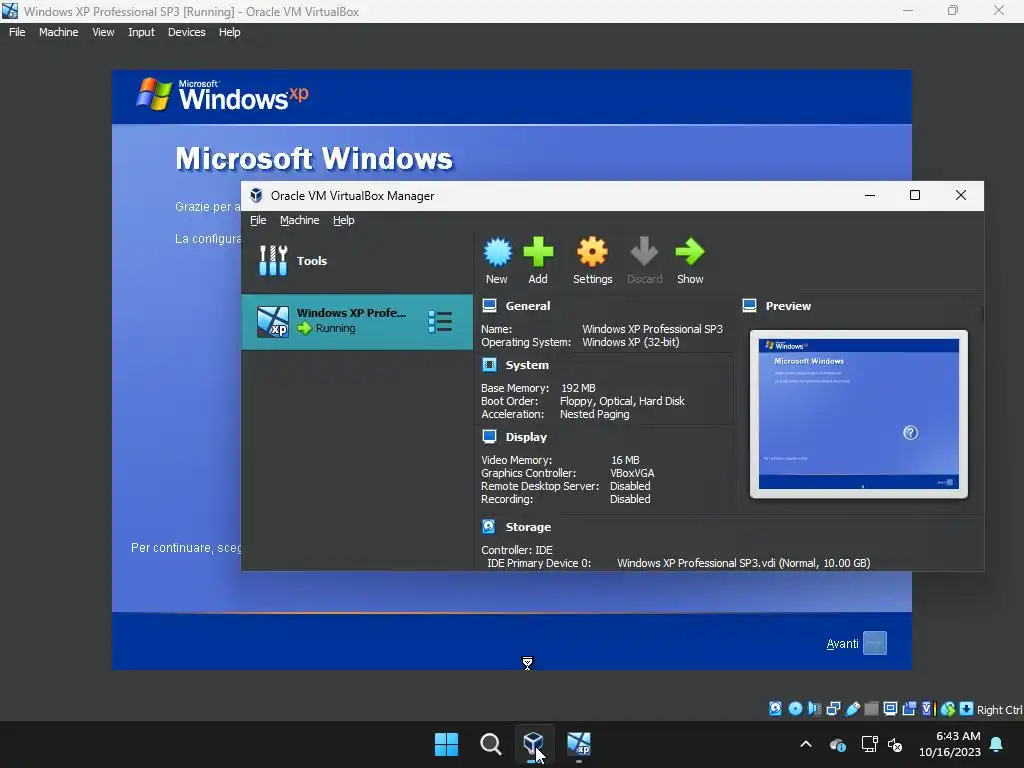Click the notification bell icon in system tray
Screen dimensions: 1024x768
coord(997,744)
